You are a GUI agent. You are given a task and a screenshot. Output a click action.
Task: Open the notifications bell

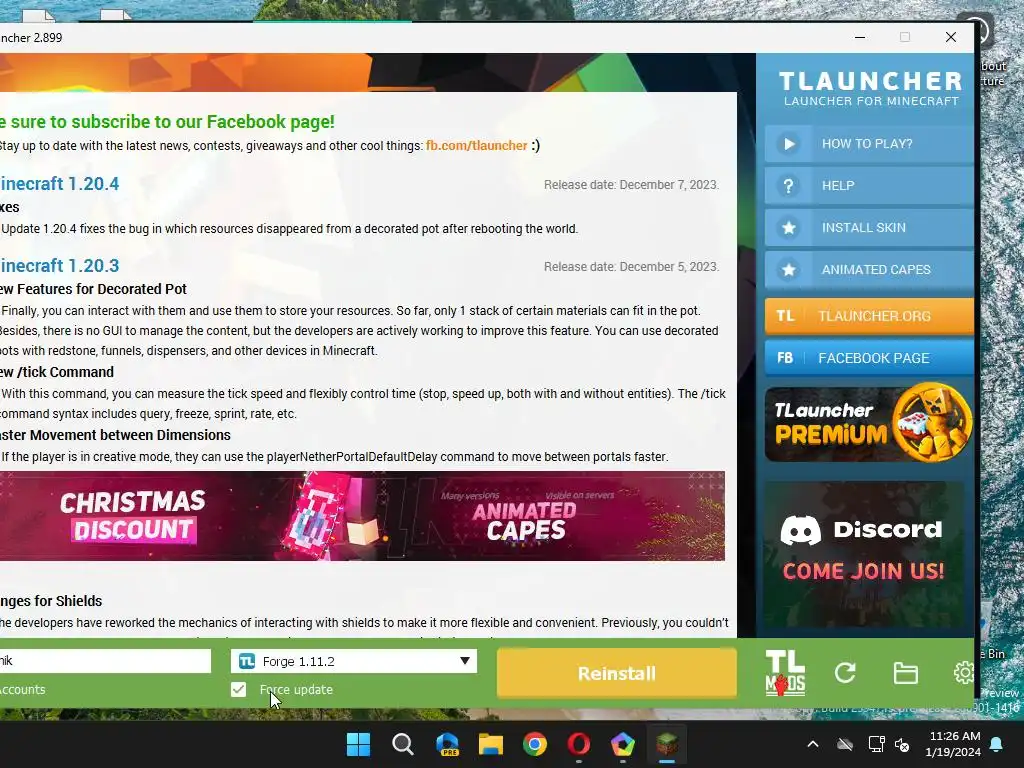click(x=997, y=744)
